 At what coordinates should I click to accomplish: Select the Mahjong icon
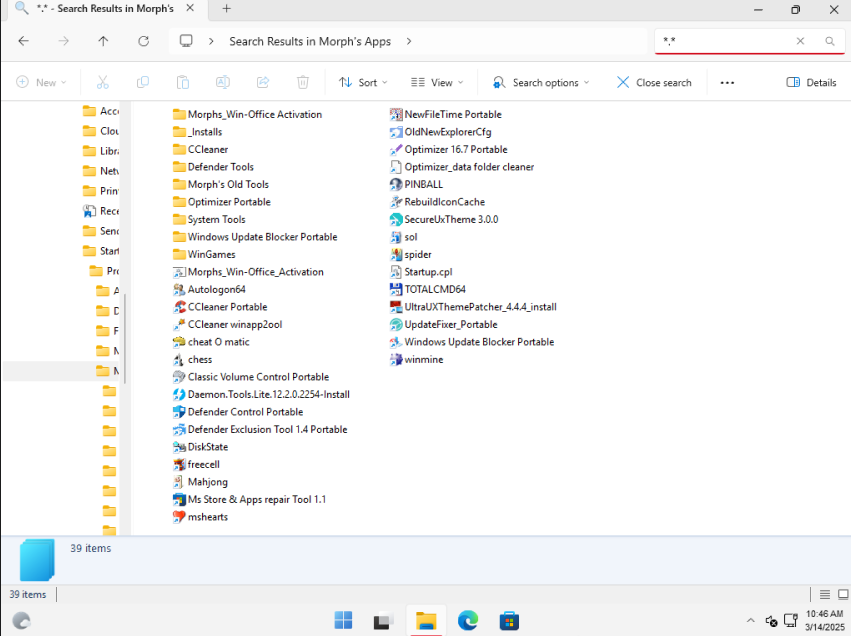point(179,482)
